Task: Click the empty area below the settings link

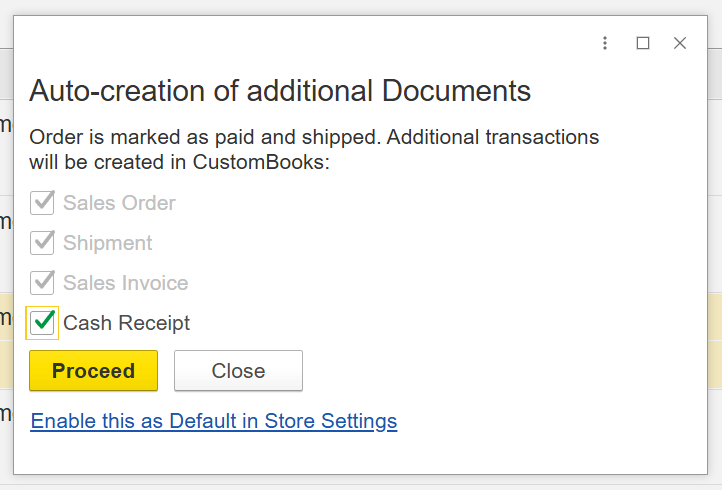Action: point(360,453)
